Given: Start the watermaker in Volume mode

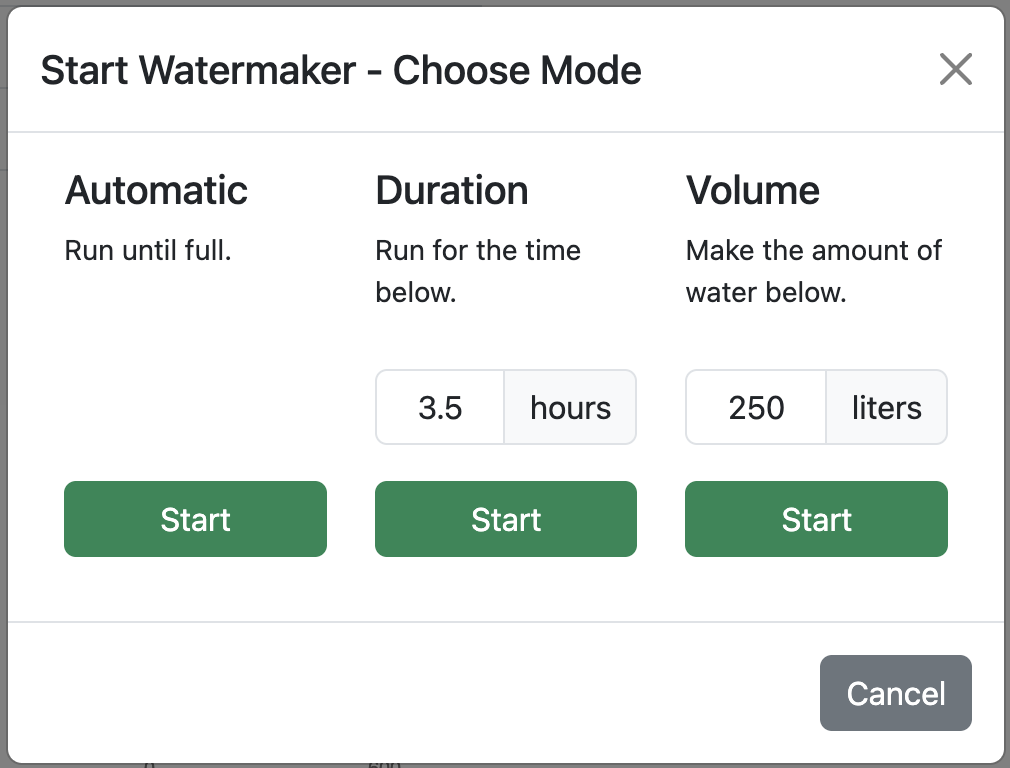Looking at the screenshot, I should [816, 519].
